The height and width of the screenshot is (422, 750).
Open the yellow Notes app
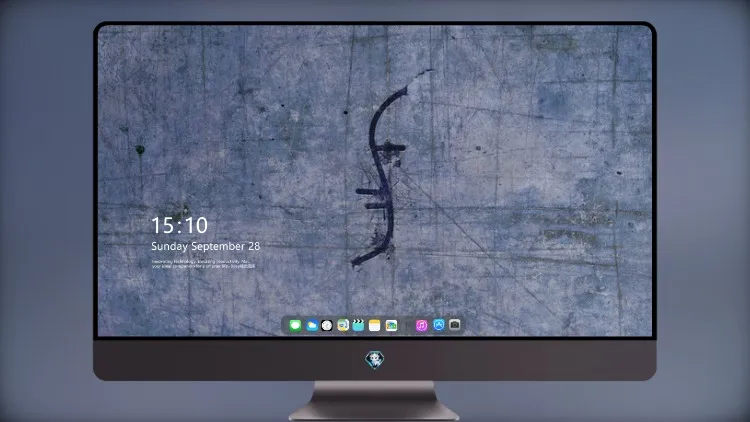click(x=375, y=325)
